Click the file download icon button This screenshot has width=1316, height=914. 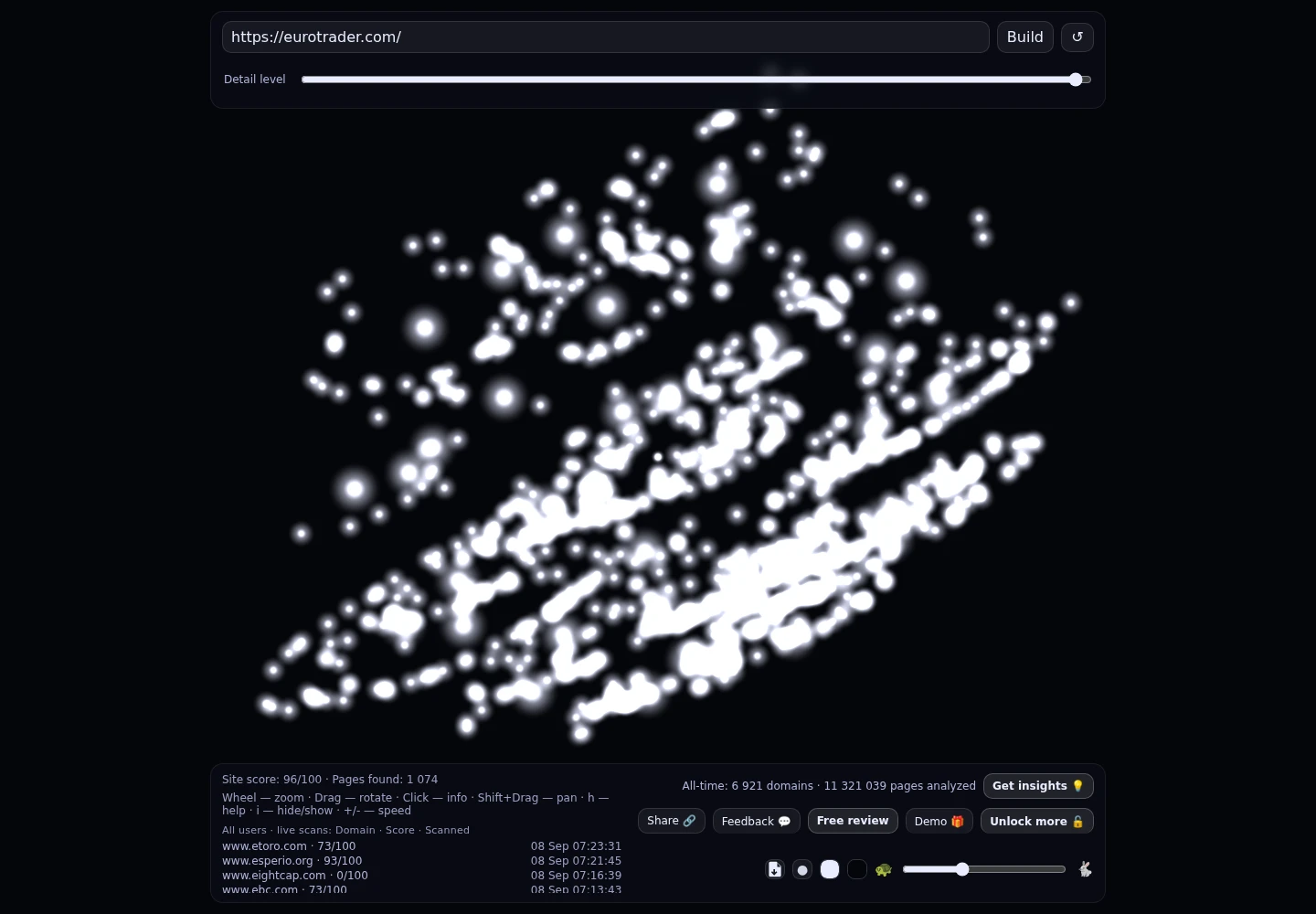[775, 869]
